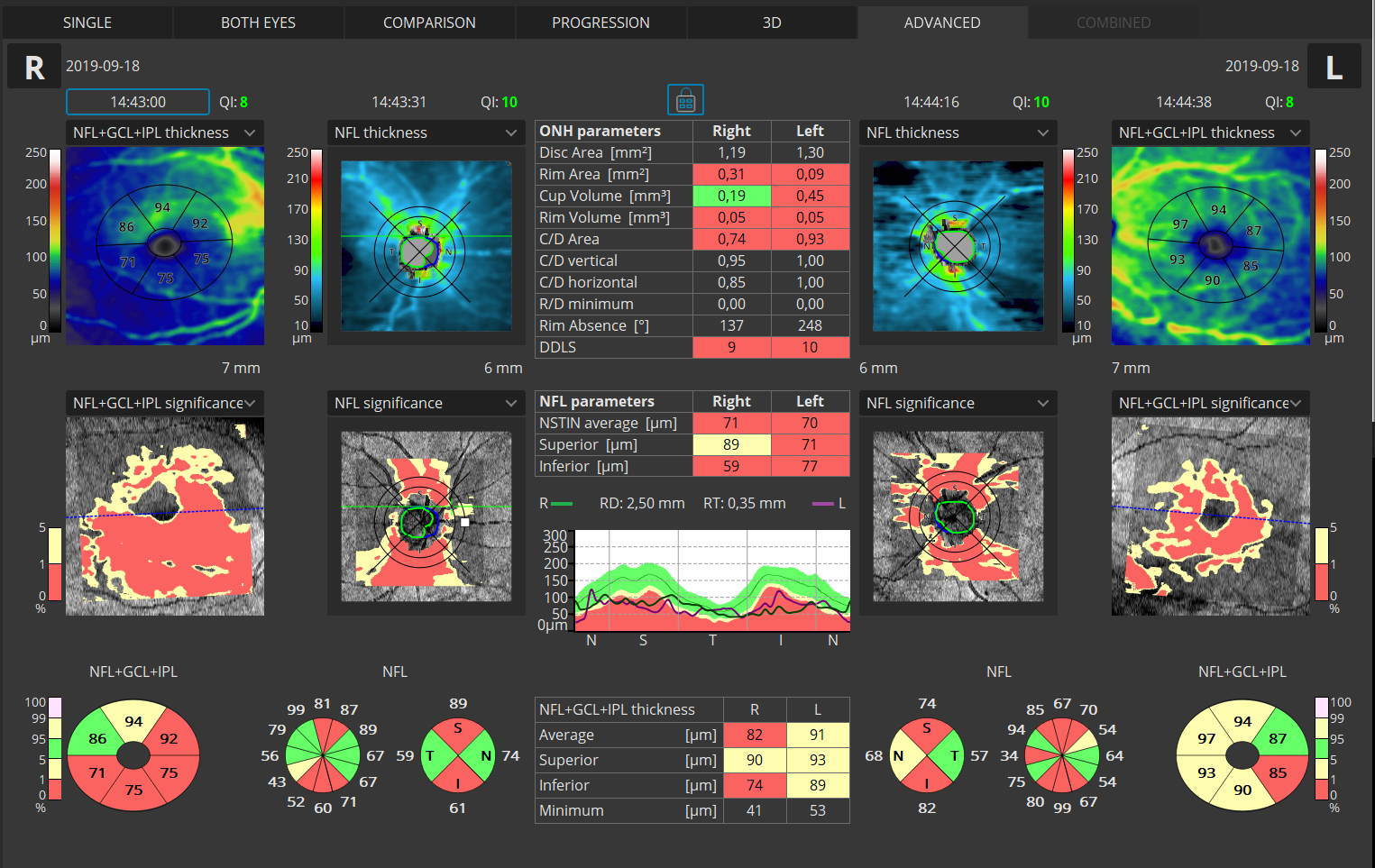Viewport: 1375px width, 868px height.
Task: Switch to the 3D view tab
Action: coord(772,22)
